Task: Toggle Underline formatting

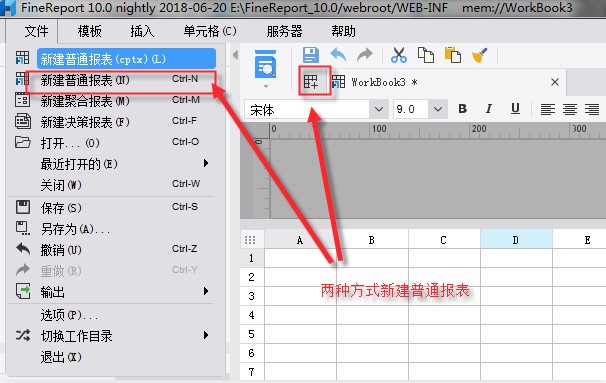Action: click(x=515, y=109)
